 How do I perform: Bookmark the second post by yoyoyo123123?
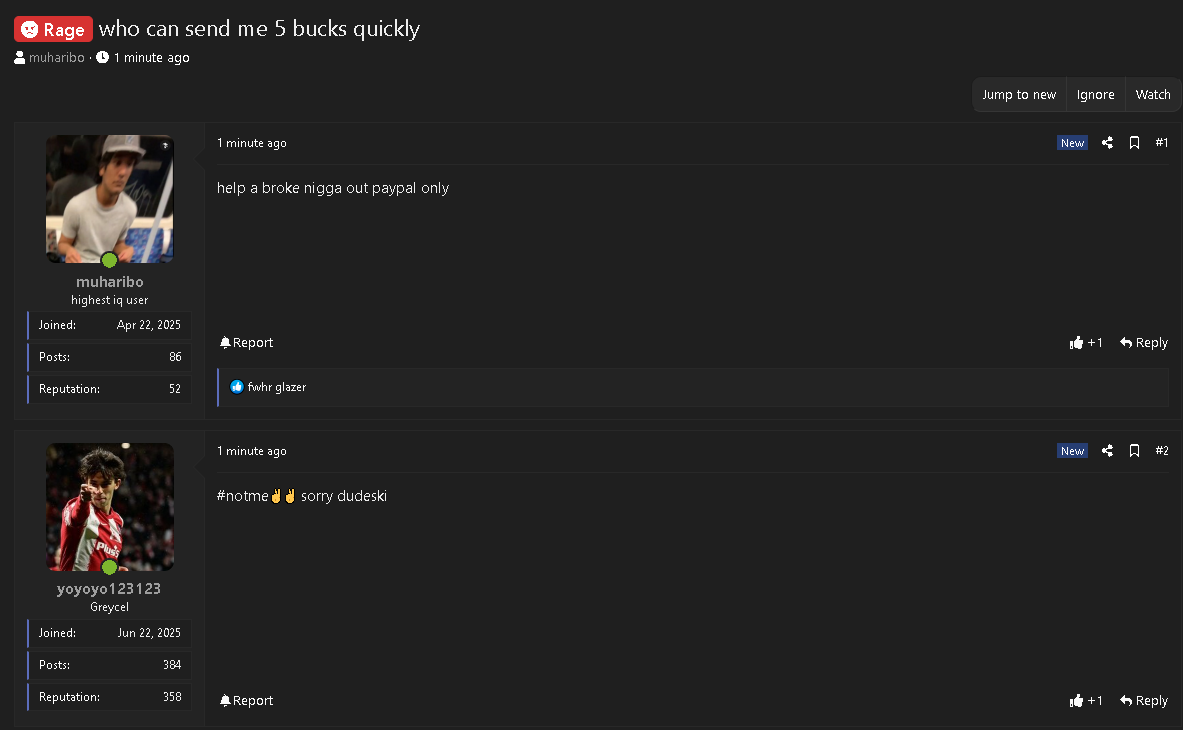(x=1134, y=450)
